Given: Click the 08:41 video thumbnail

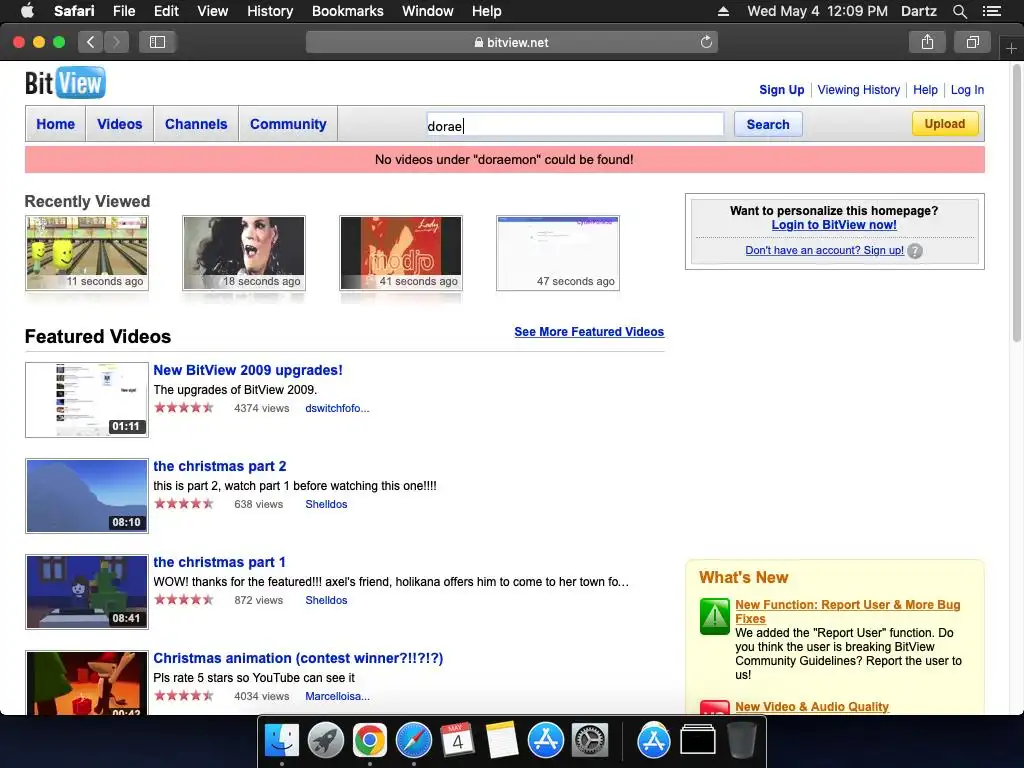Looking at the screenshot, I should pos(87,592).
